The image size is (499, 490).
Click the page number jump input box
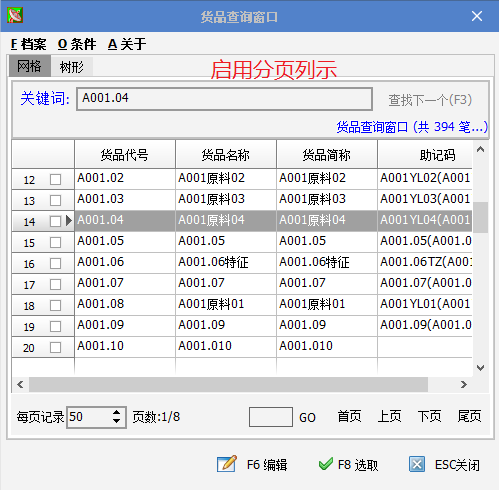point(271,417)
